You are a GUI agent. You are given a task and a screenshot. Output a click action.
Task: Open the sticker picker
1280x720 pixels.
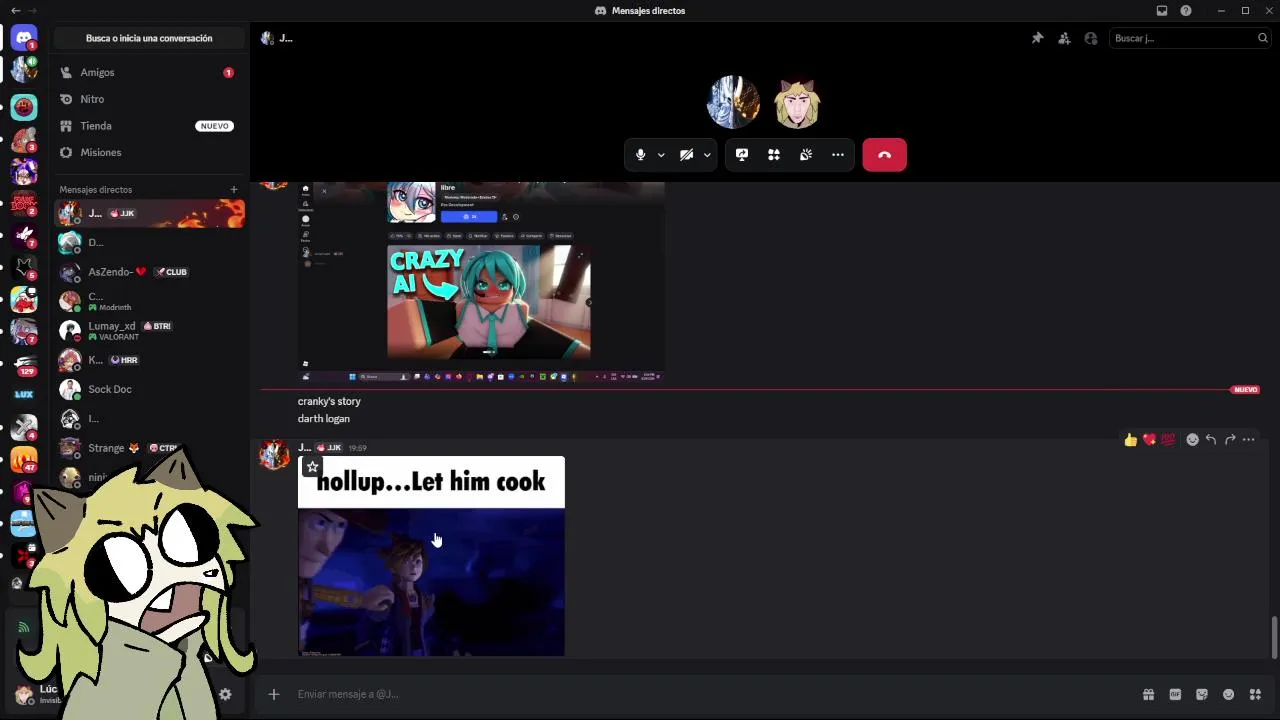pyautogui.click(x=1202, y=695)
